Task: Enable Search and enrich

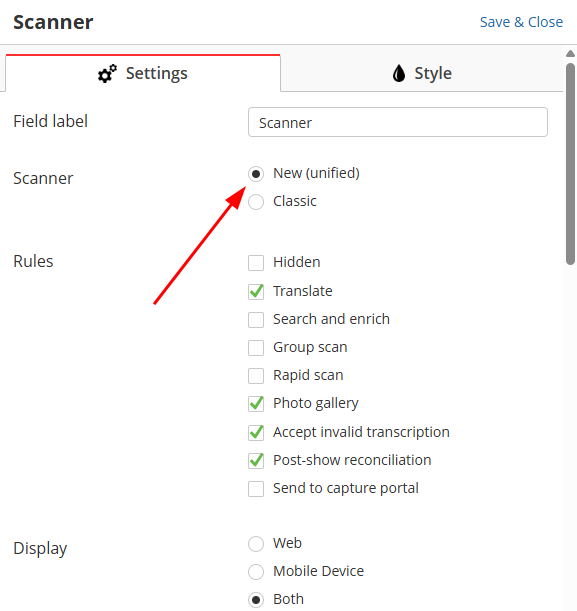Action: tap(256, 320)
